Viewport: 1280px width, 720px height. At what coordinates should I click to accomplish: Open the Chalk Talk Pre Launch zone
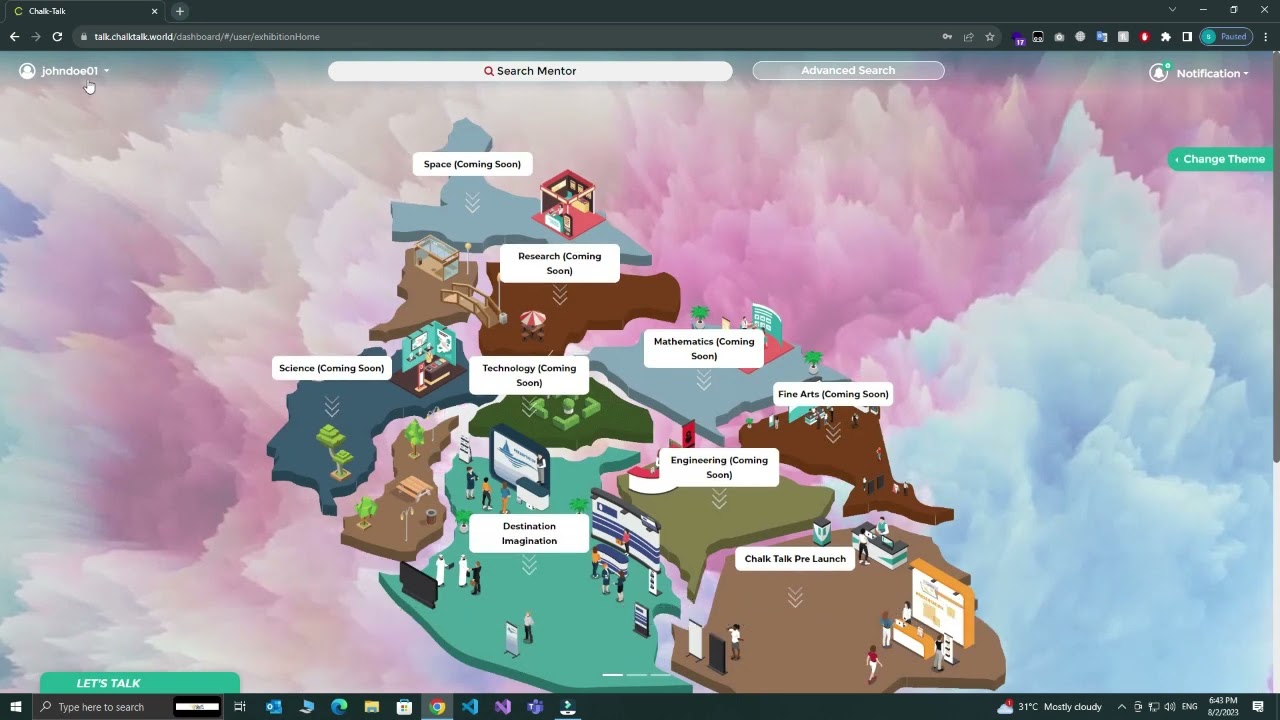(795, 559)
